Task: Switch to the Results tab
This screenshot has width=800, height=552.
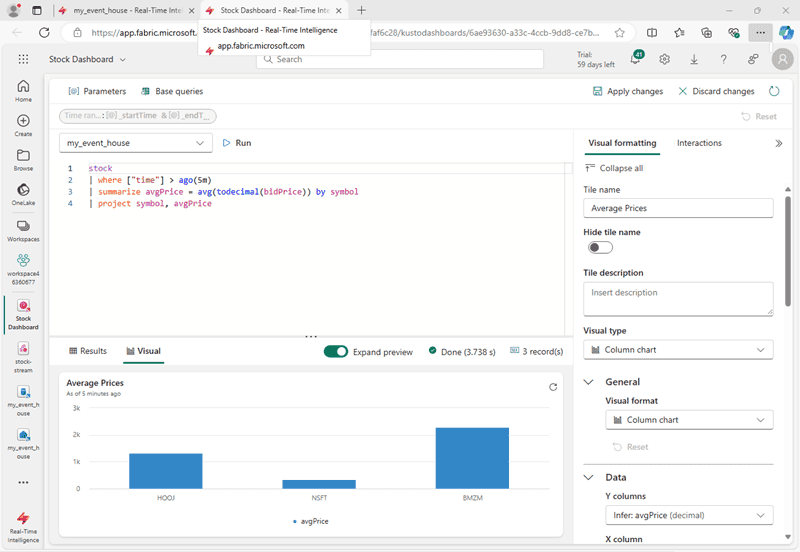Action: (x=87, y=352)
